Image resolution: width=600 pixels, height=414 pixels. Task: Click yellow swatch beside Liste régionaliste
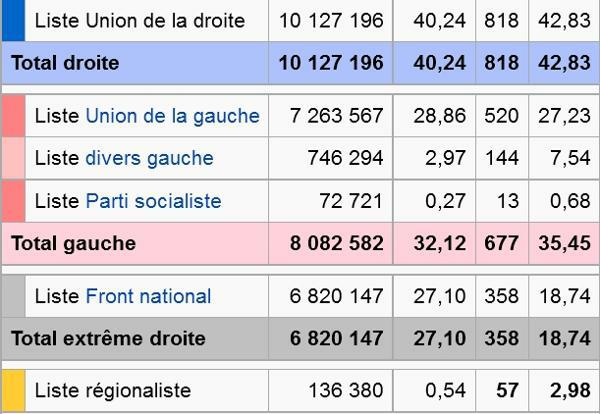(12, 390)
